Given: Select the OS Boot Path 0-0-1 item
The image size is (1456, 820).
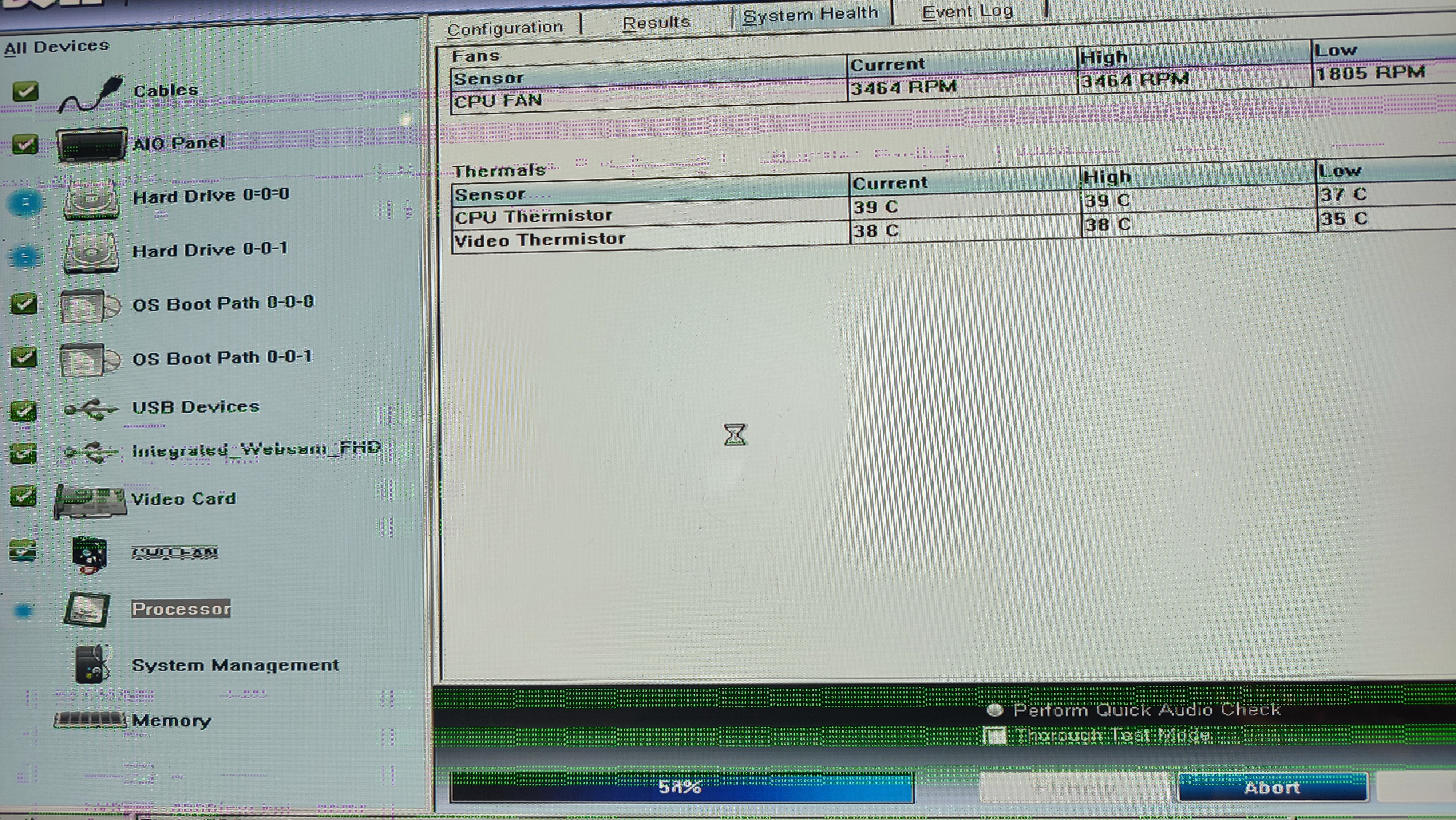Looking at the screenshot, I should (x=222, y=358).
